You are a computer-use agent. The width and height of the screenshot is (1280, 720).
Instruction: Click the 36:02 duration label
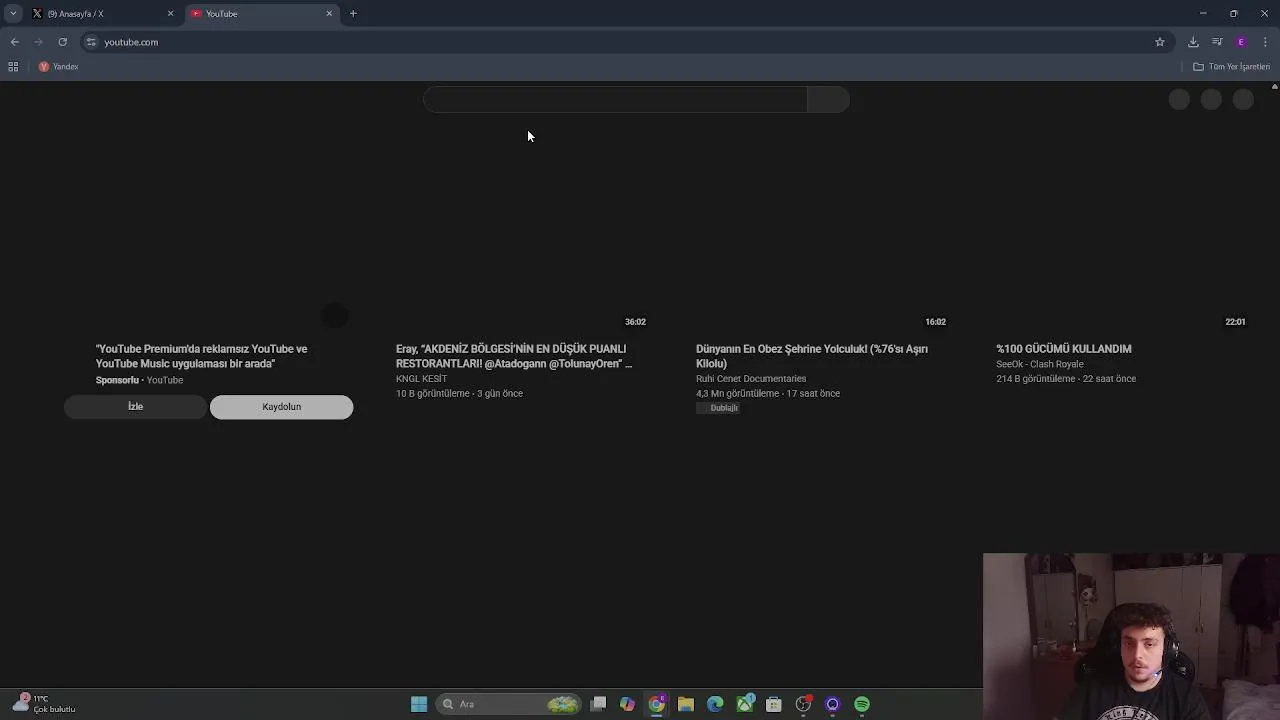(635, 322)
